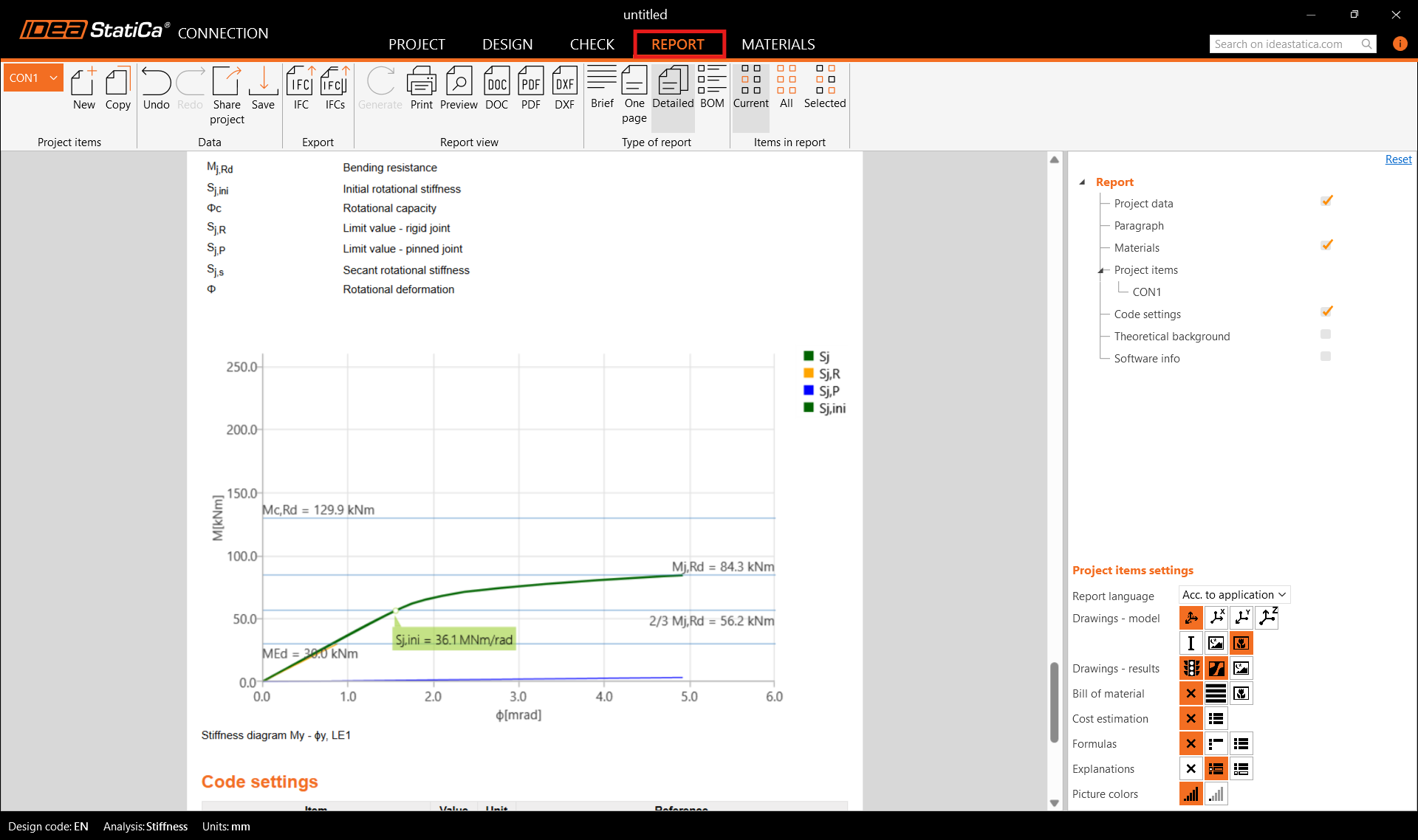Select grayscale Picture colors option

[1216, 794]
